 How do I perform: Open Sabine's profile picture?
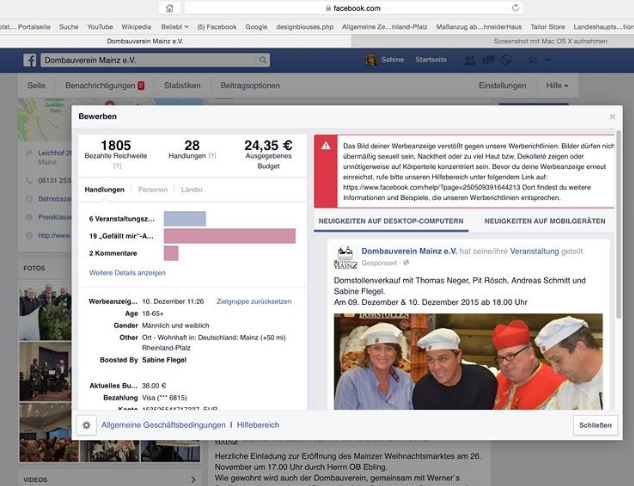[371, 60]
